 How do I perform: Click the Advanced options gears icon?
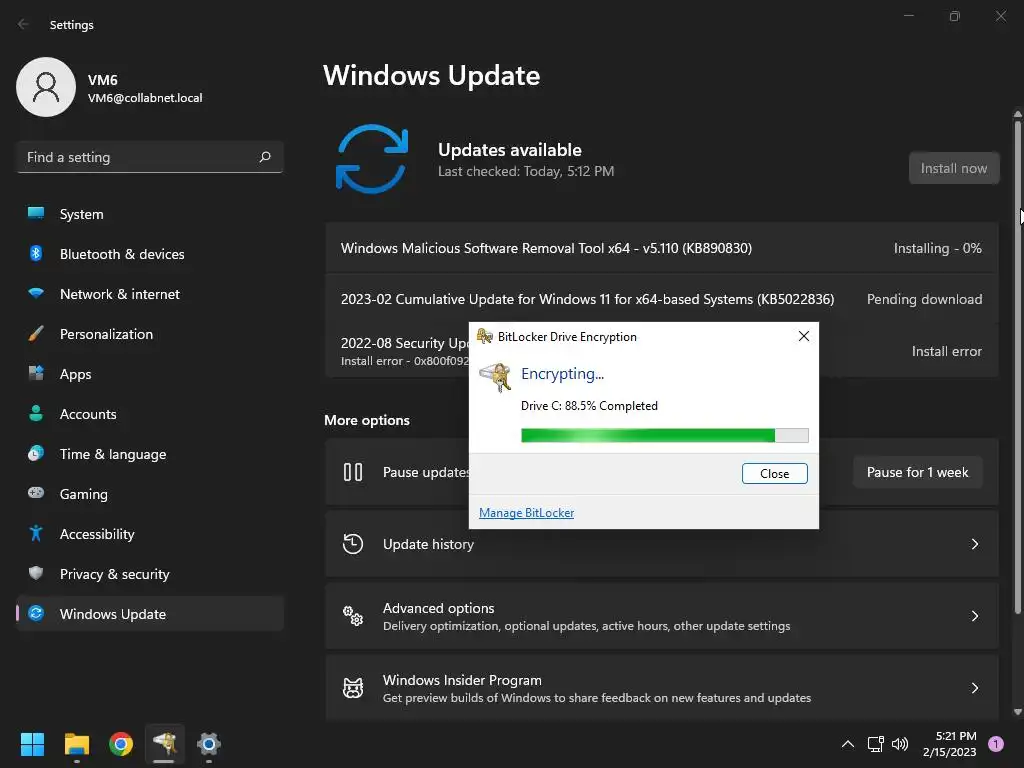353,615
